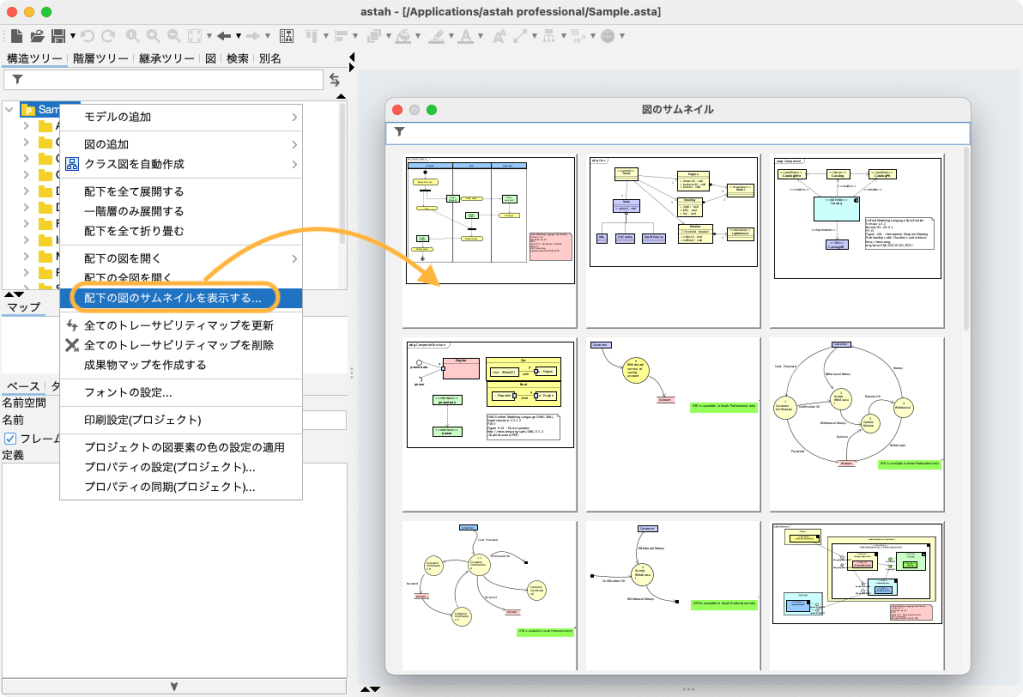
Task: Switch to the 検索 tab
Action: pos(237,58)
